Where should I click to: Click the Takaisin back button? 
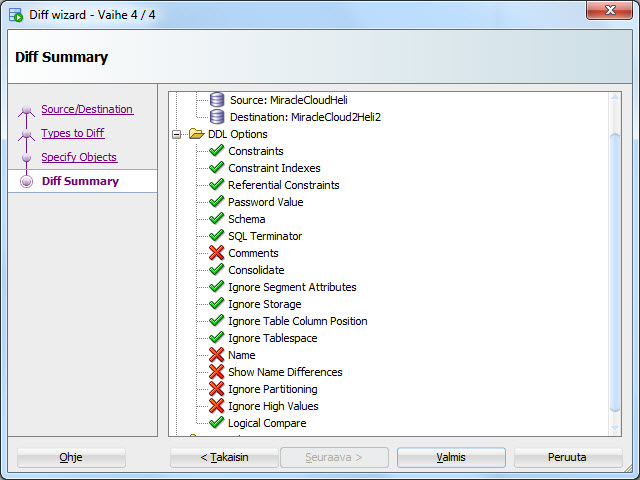tap(224, 457)
